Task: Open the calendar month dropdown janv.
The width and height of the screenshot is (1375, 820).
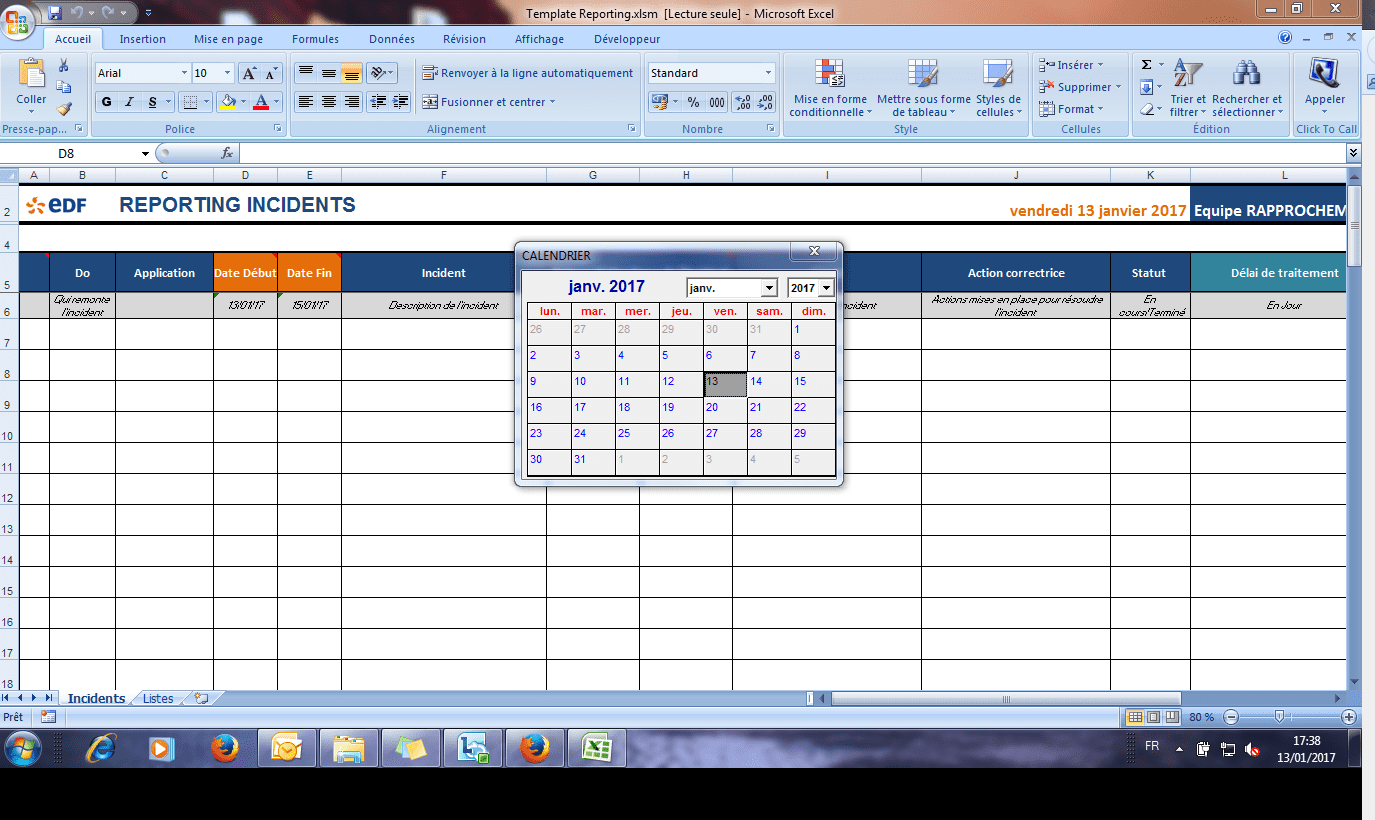Action: click(x=768, y=288)
